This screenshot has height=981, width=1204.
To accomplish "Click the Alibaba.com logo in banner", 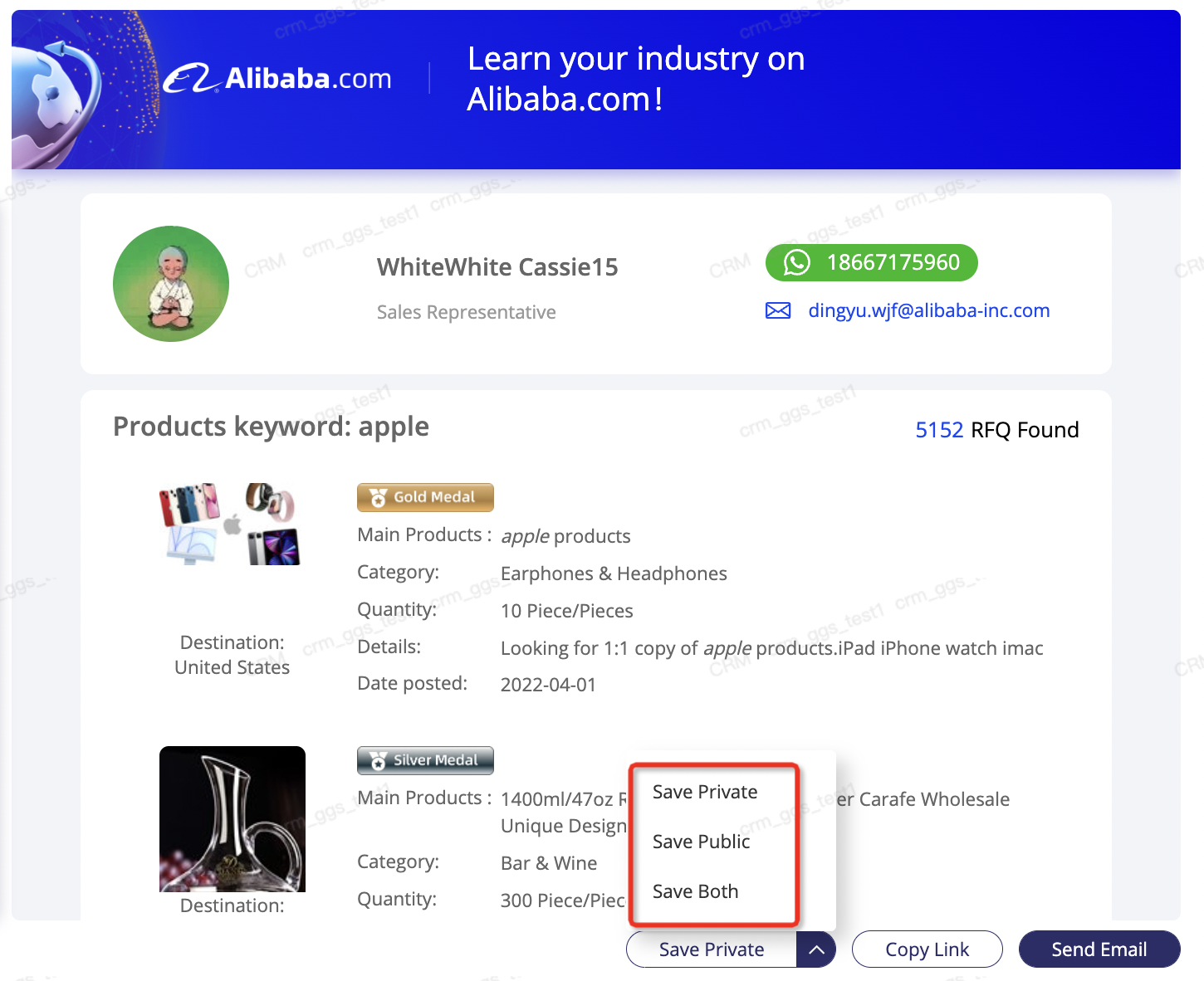I will 277,78.
